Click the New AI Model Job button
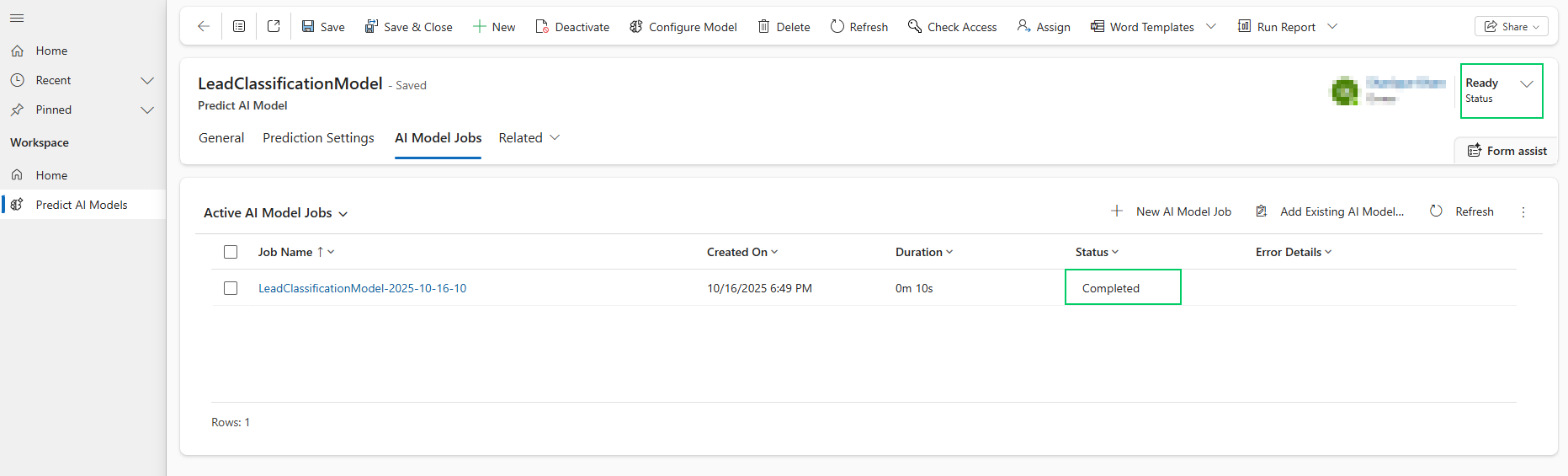This screenshot has height=476, width=1568. pos(1171,212)
